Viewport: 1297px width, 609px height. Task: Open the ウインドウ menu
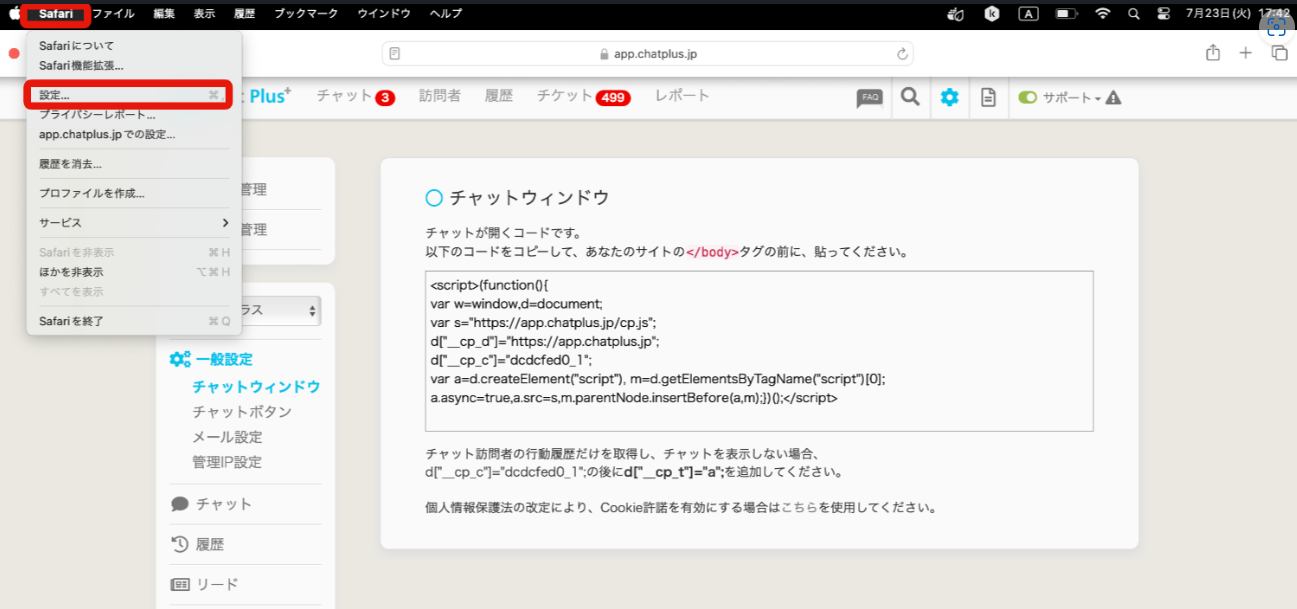tap(384, 14)
